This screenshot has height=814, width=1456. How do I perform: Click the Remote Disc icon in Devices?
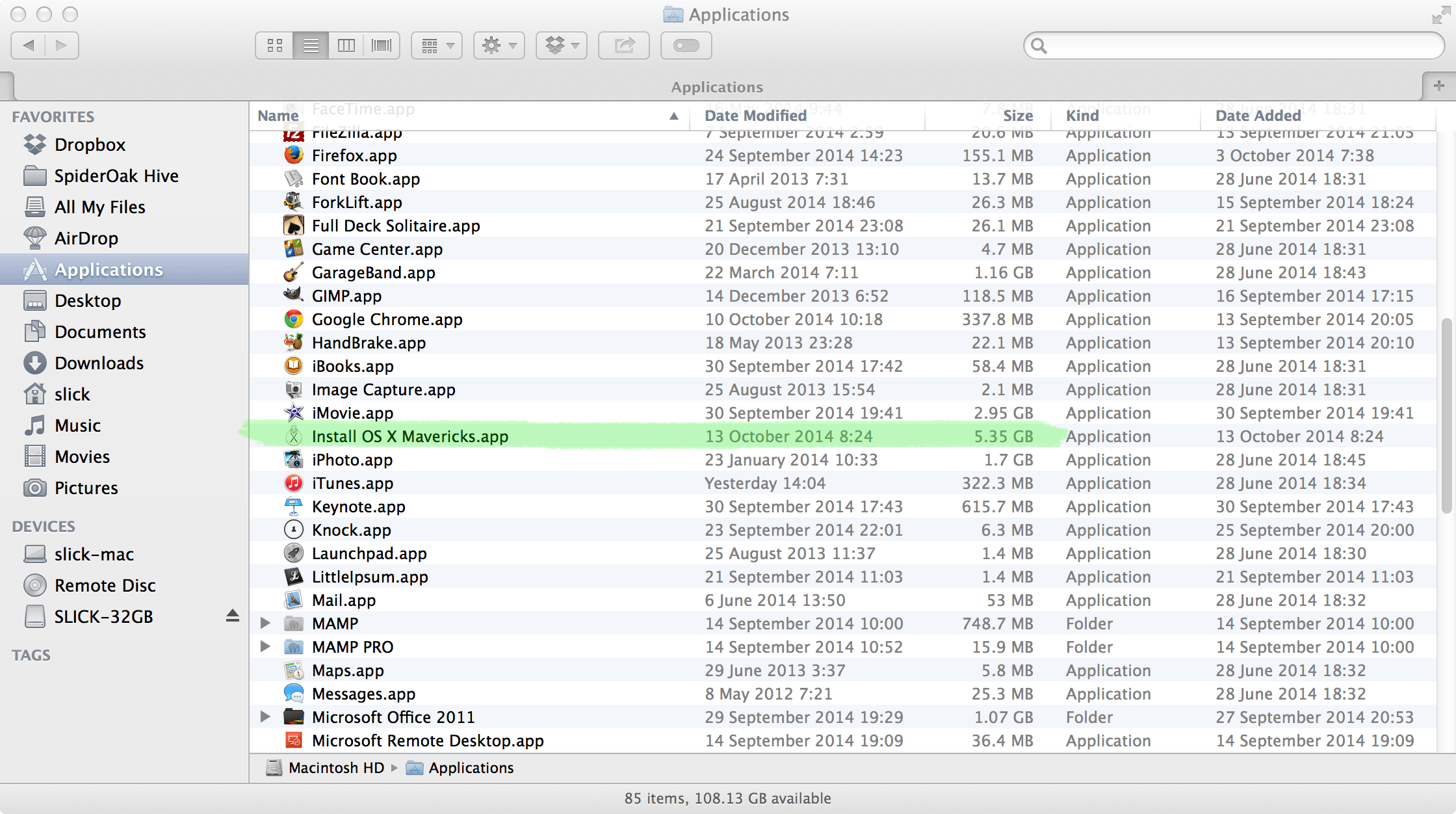coord(34,585)
